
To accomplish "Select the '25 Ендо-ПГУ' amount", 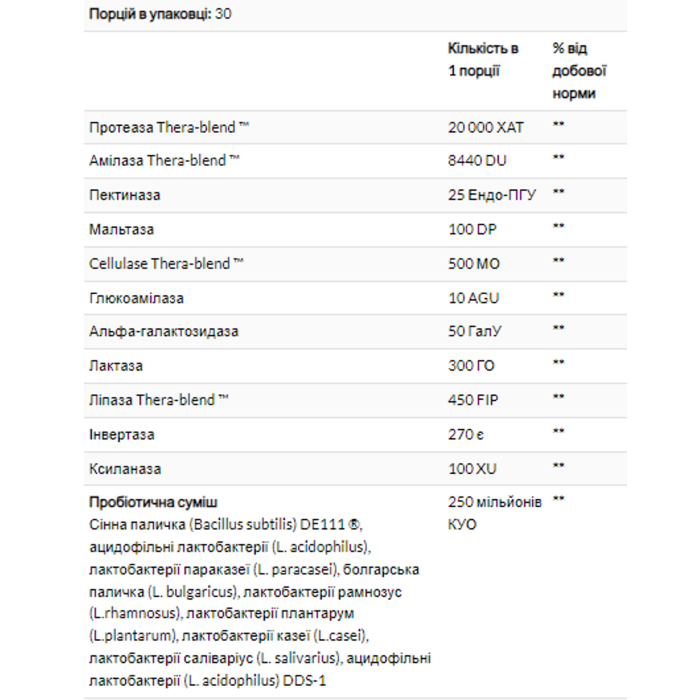I will tap(492, 195).
